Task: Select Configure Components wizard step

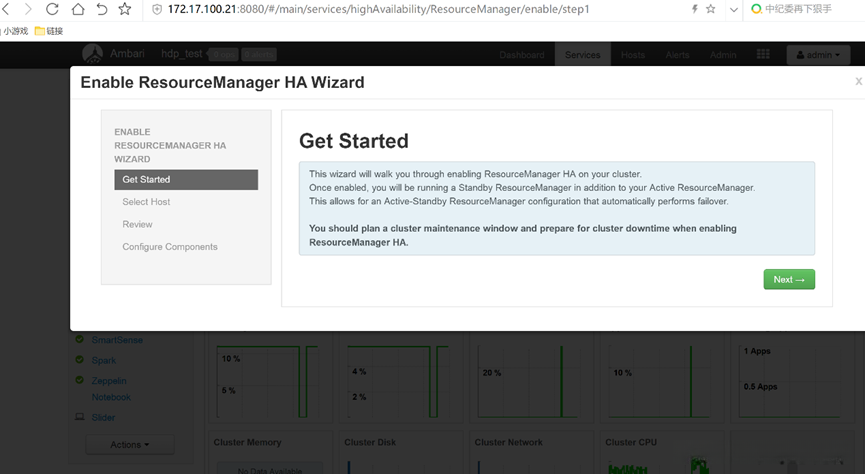Action: pos(170,247)
